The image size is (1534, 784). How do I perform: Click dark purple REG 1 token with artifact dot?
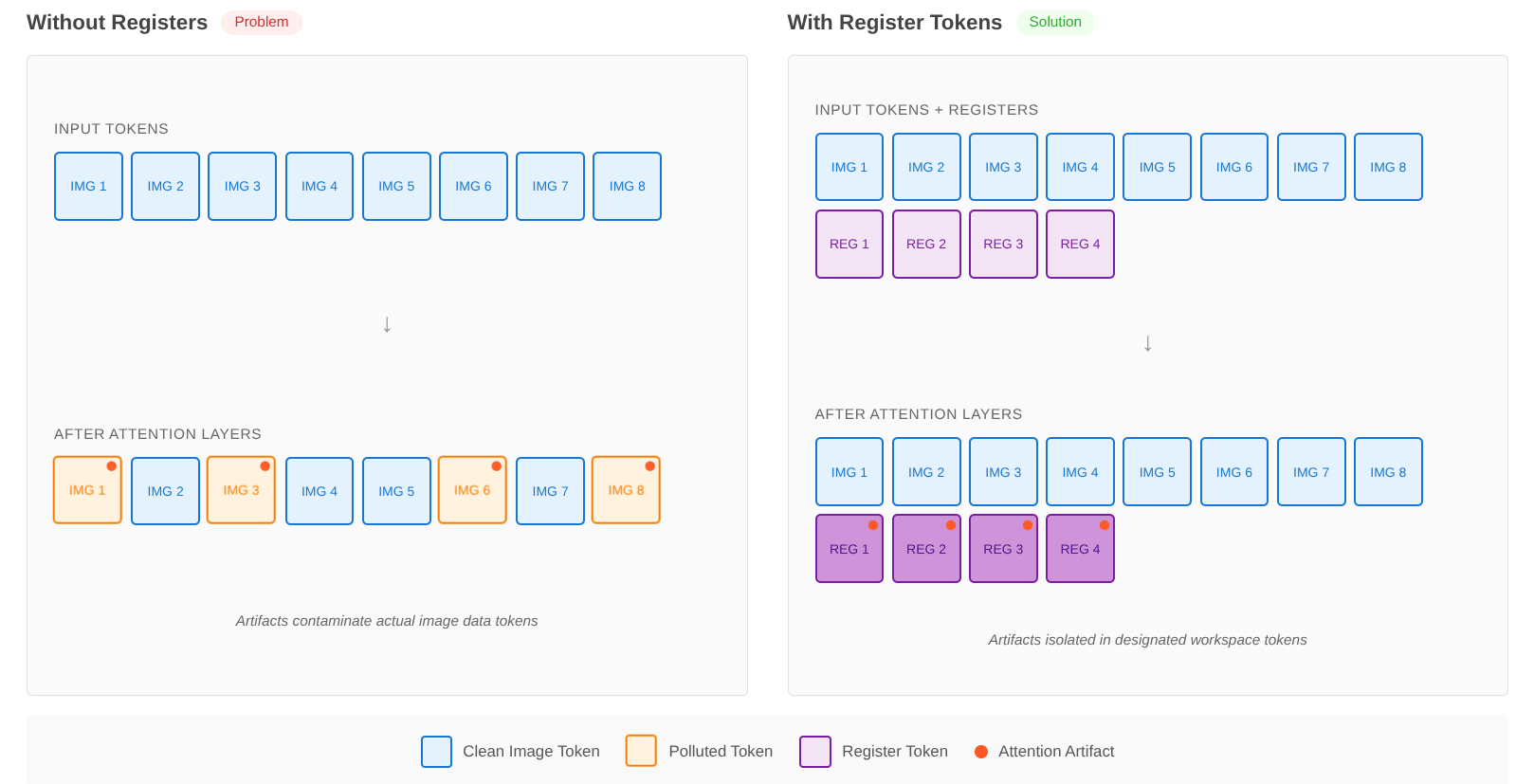pyautogui.click(x=849, y=549)
